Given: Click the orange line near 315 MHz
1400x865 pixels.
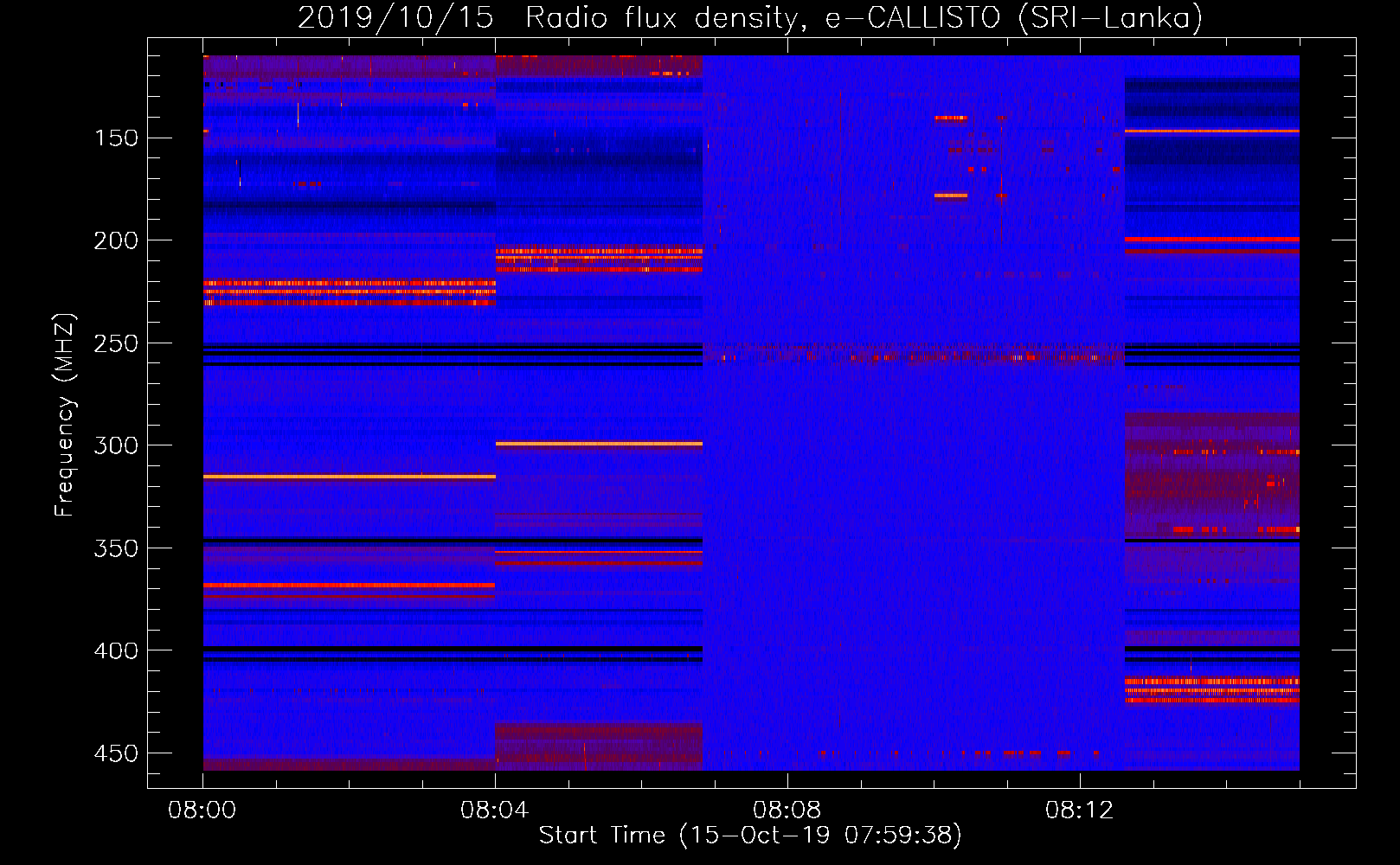Looking at the screenshot, I should click(350, 477).
